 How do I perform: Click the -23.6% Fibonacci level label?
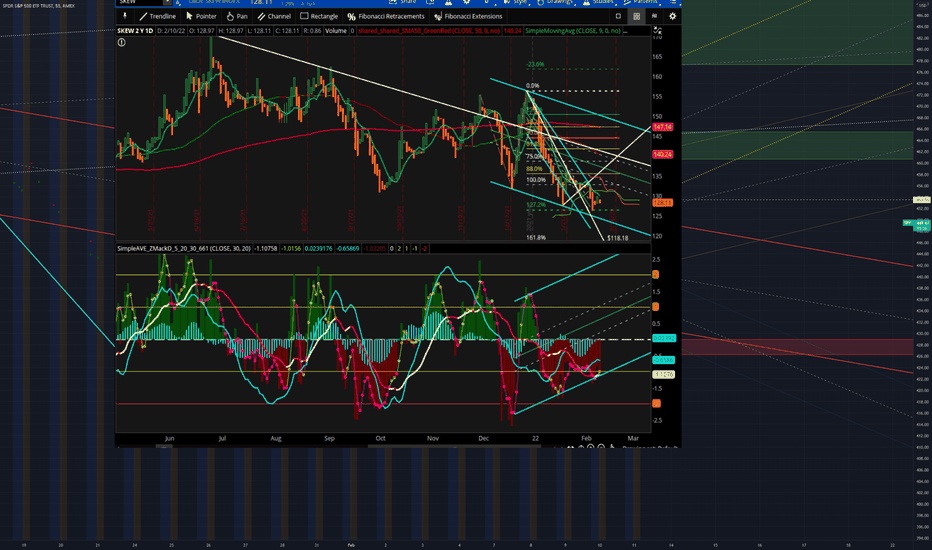pos(535,64)
